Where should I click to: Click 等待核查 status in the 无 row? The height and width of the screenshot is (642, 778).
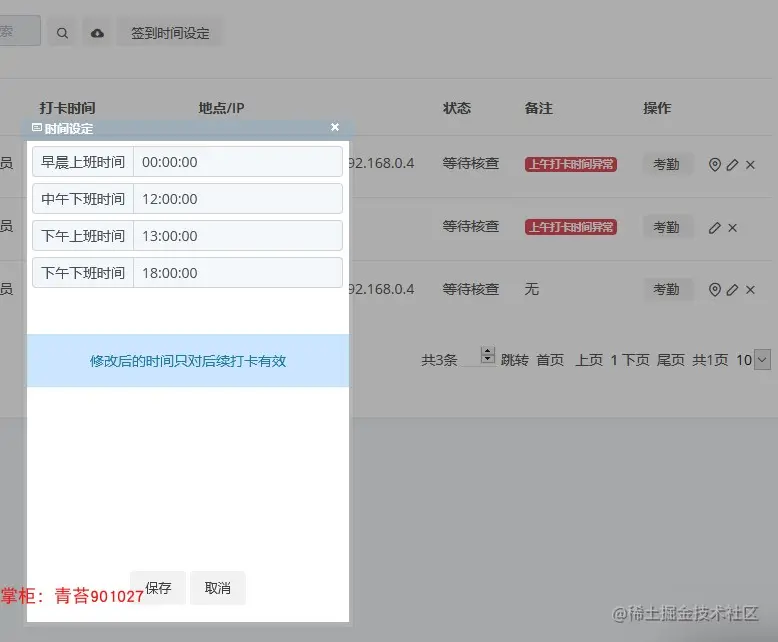point(471,289)
